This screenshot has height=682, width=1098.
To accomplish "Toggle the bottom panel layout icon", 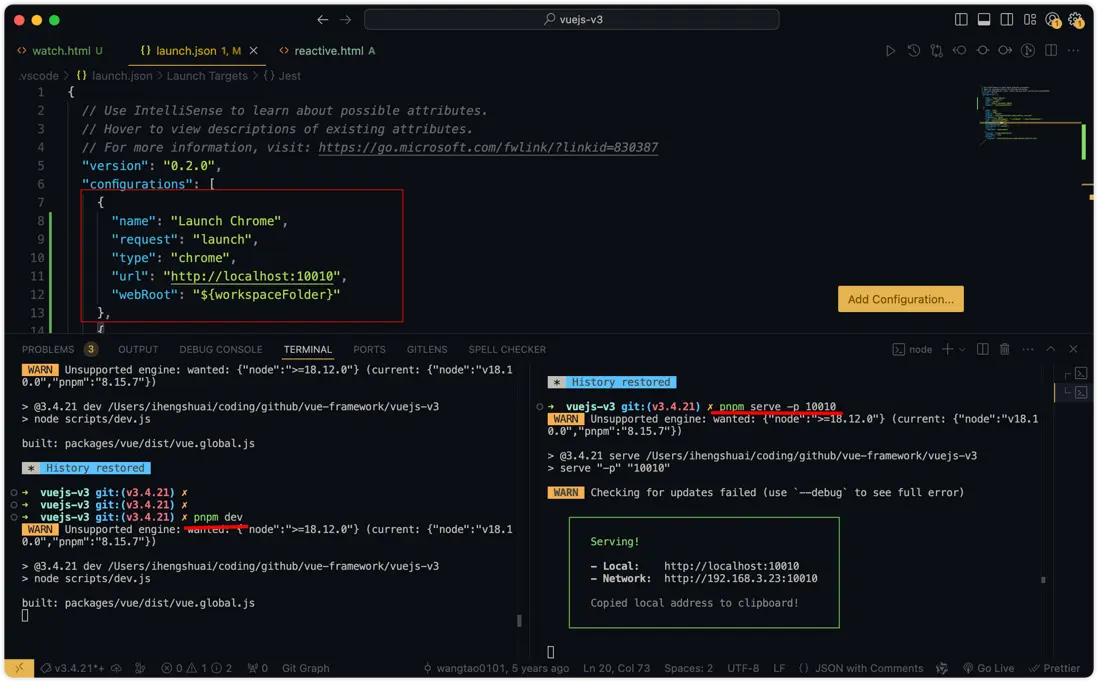I will 984,20.
